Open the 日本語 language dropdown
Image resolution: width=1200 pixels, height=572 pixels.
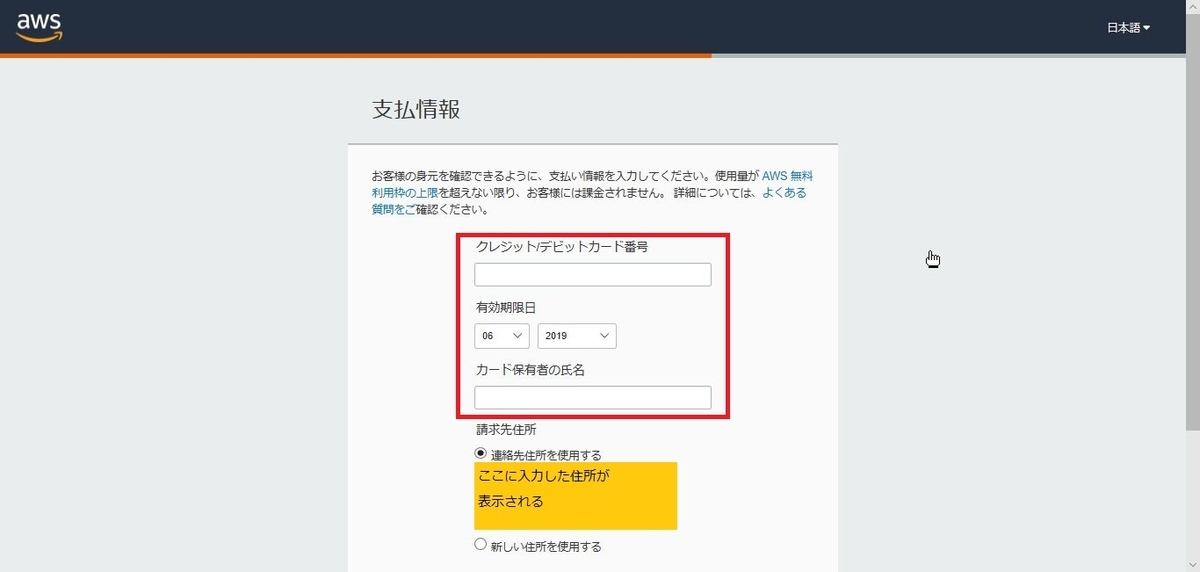click(x=1128, y=28)
